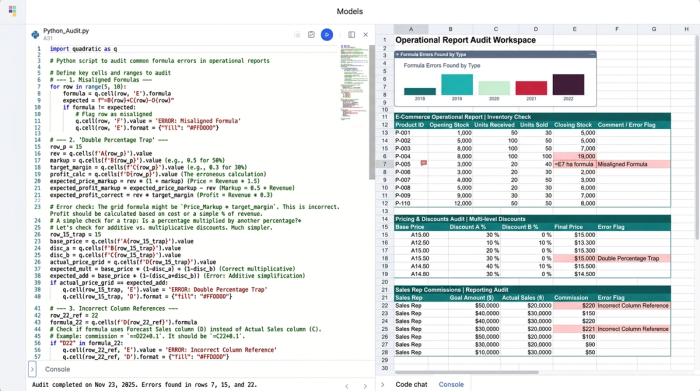Switch to the Code chat tab
This screenshot has width=700, height=391.
coord(411,384)
